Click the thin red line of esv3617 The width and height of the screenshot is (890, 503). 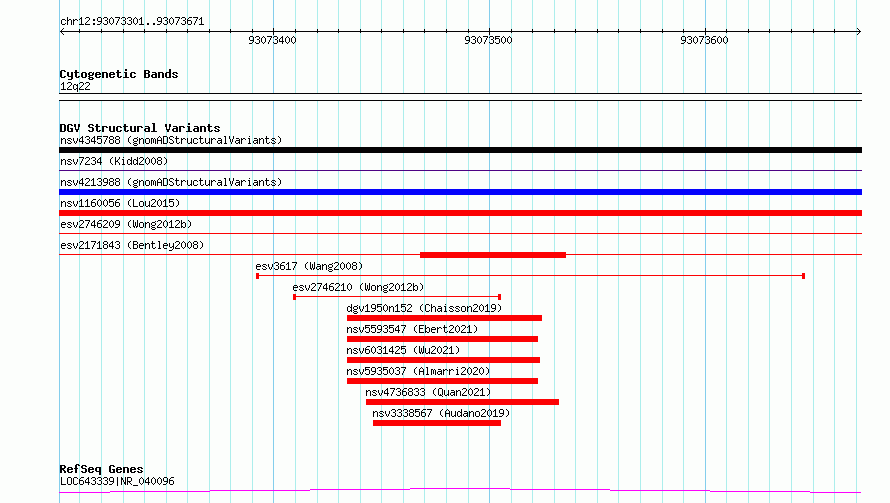530,276
